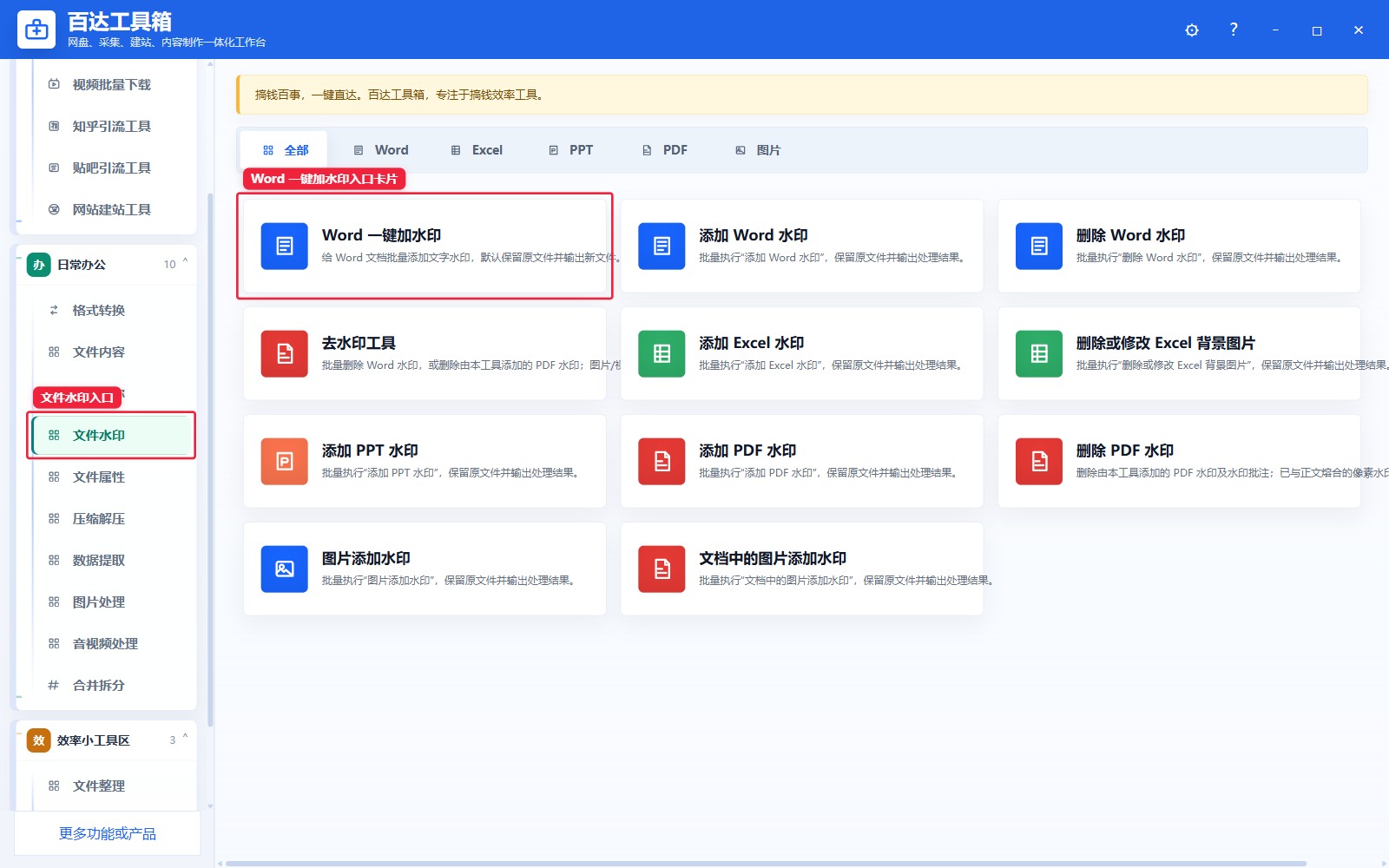The width and height of the screenshot is (1389, 868).
Task: Click the grid icon beside 压缩解压
Action: click(x=54, y=518)
